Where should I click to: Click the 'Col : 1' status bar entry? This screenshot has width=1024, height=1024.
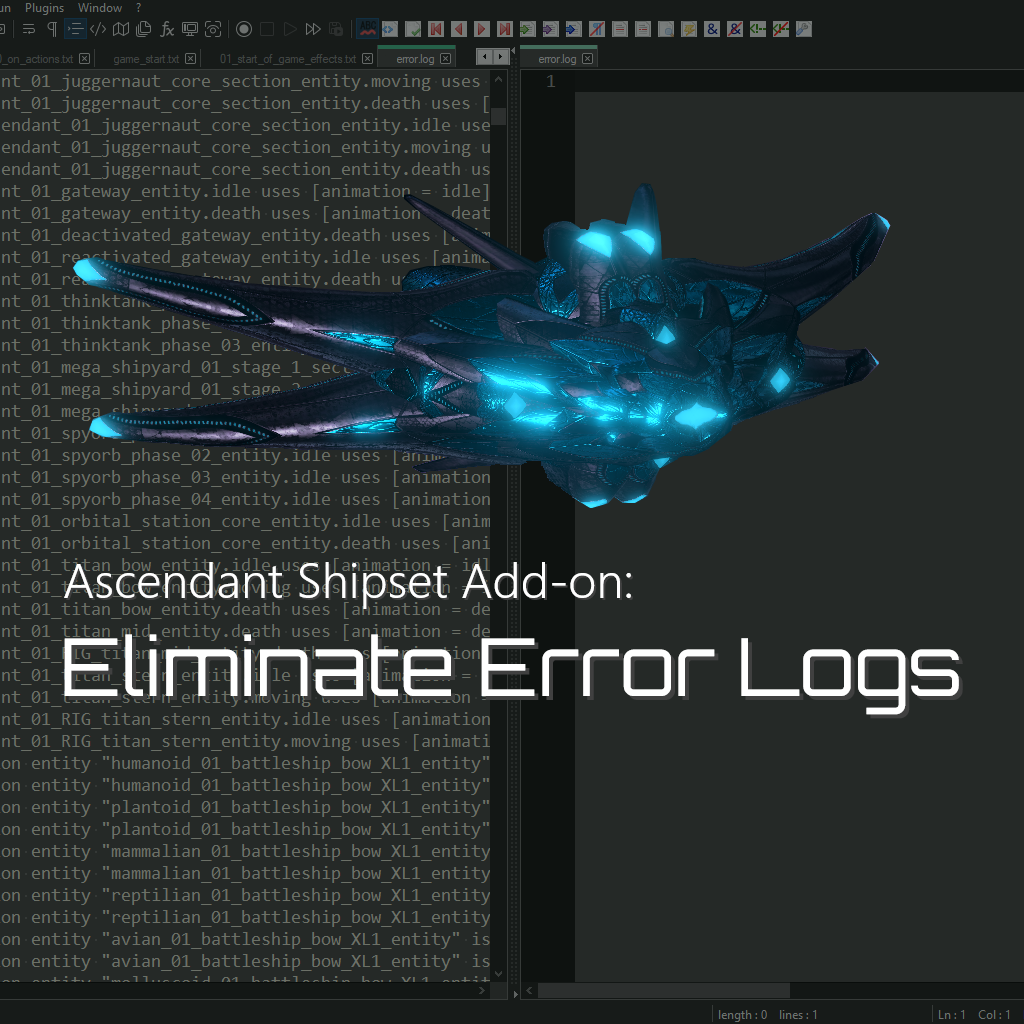coord(994,1015)
